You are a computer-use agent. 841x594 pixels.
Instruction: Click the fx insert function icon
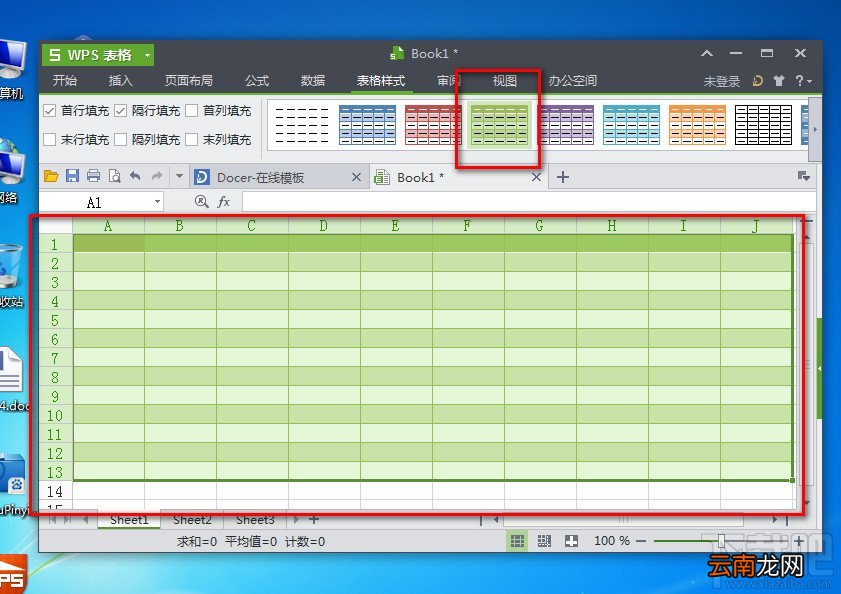coord(224,202)
